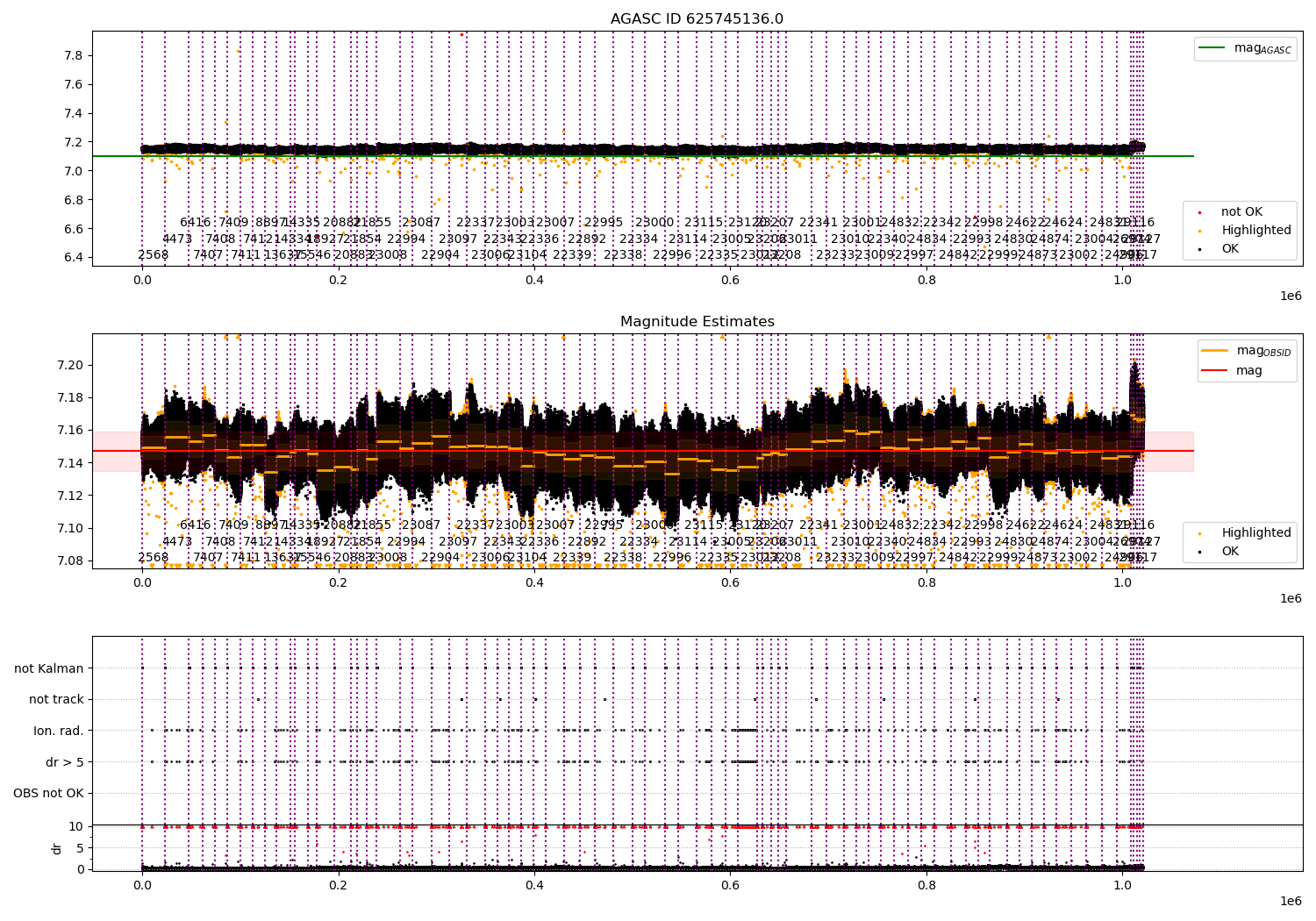Click the 'Magnitude Estimates' plot title

click(x=697, y=322)
